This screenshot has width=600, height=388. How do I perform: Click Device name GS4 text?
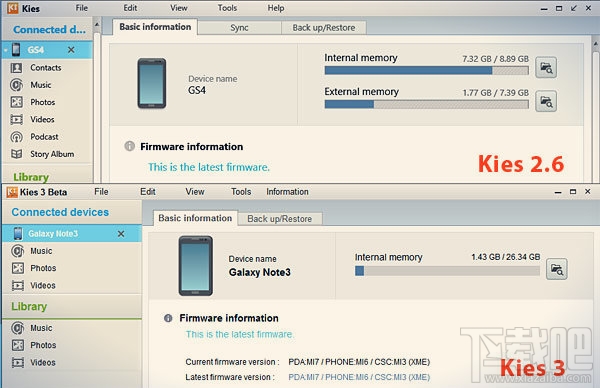click(x=197, y=90)
